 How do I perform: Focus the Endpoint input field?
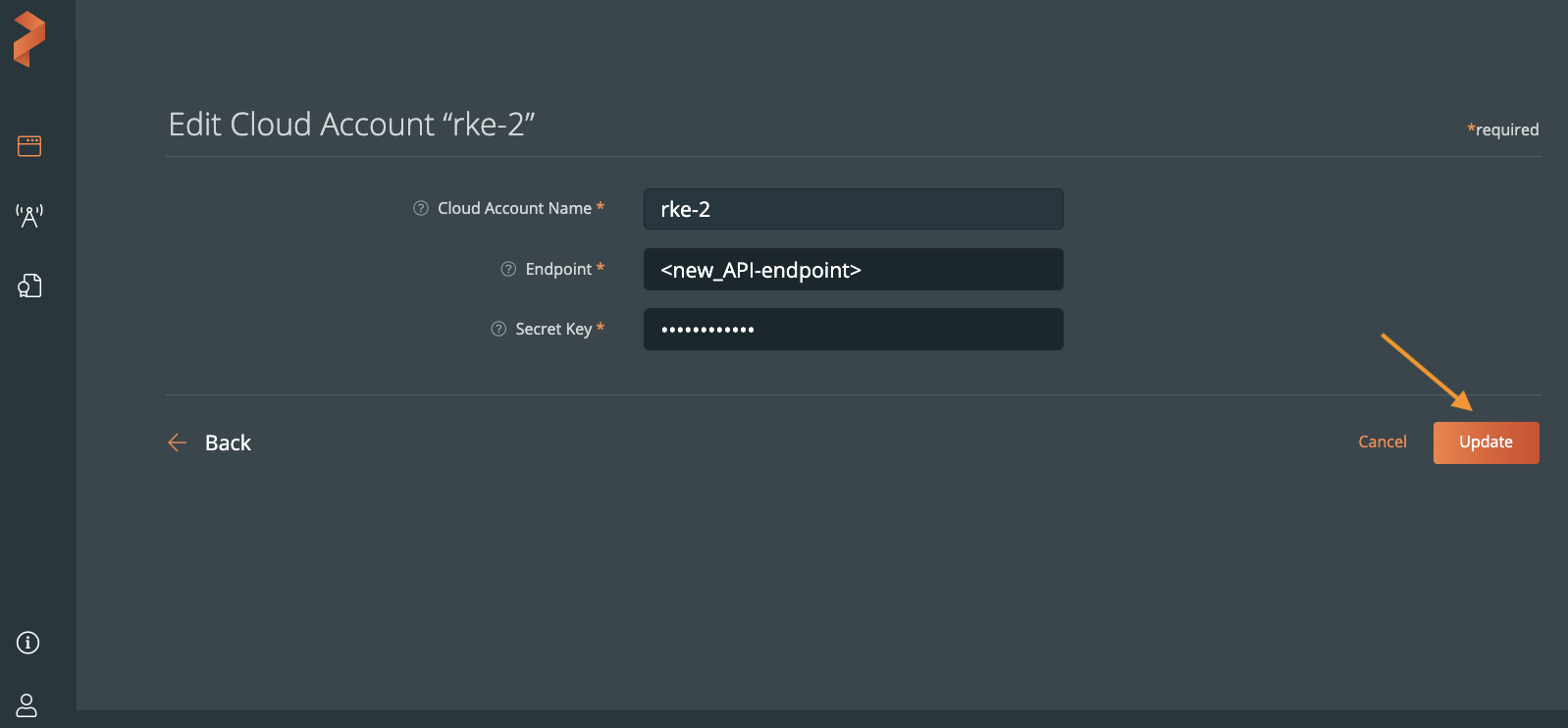(853, 270)
